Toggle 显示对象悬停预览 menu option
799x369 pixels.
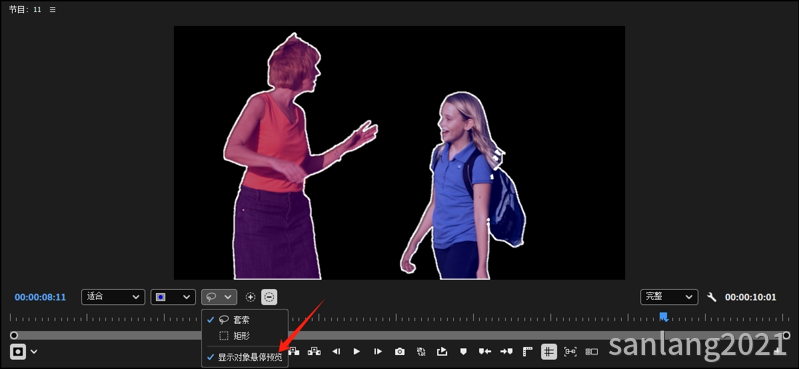[245, 357]
